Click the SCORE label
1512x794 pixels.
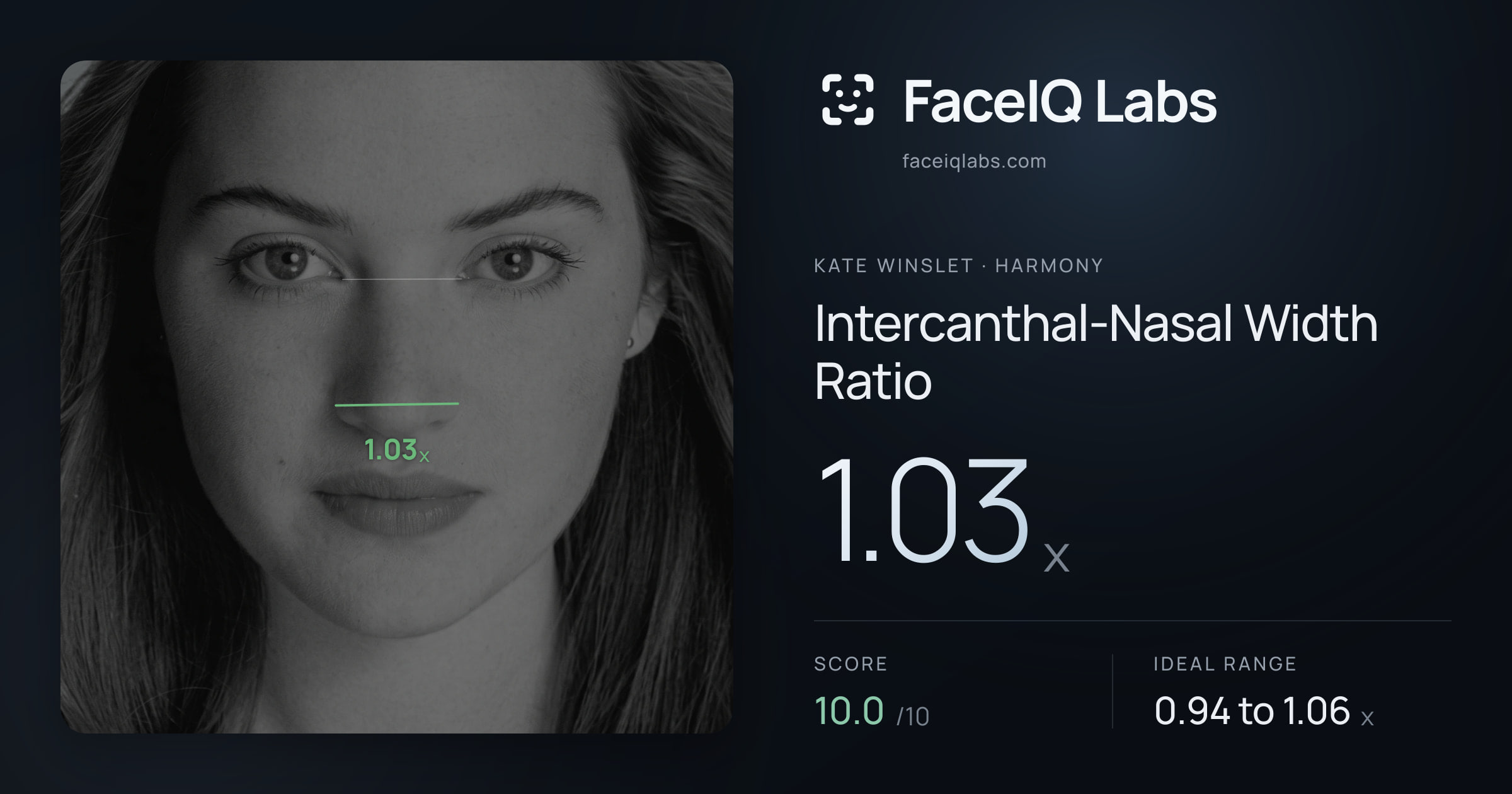pos(850,664)
